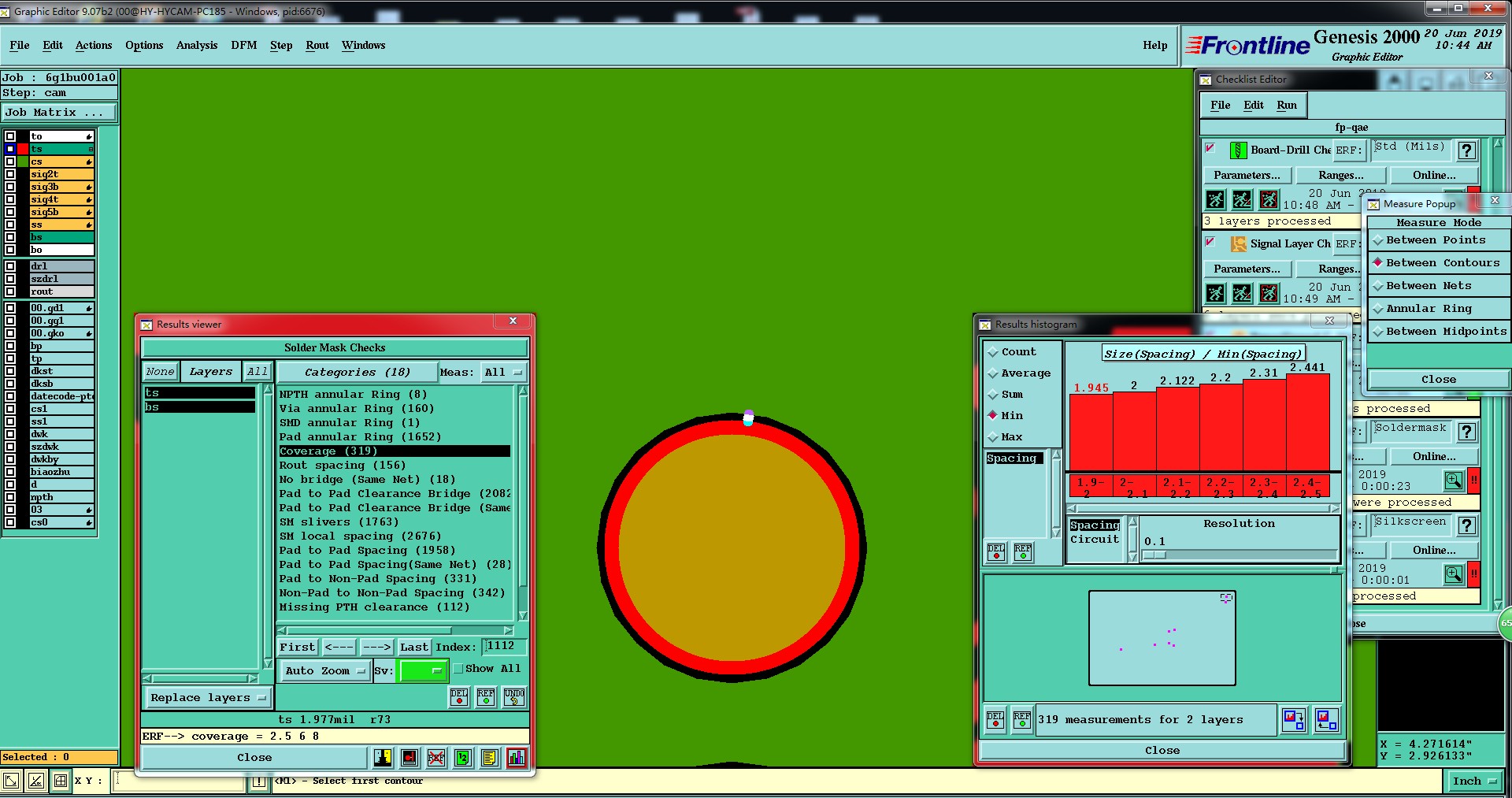The height and width of the screenshot is (798, 1512).
Task: Click the green drill icon of Board-Drill Check
Action: (x=1239, y=150)
